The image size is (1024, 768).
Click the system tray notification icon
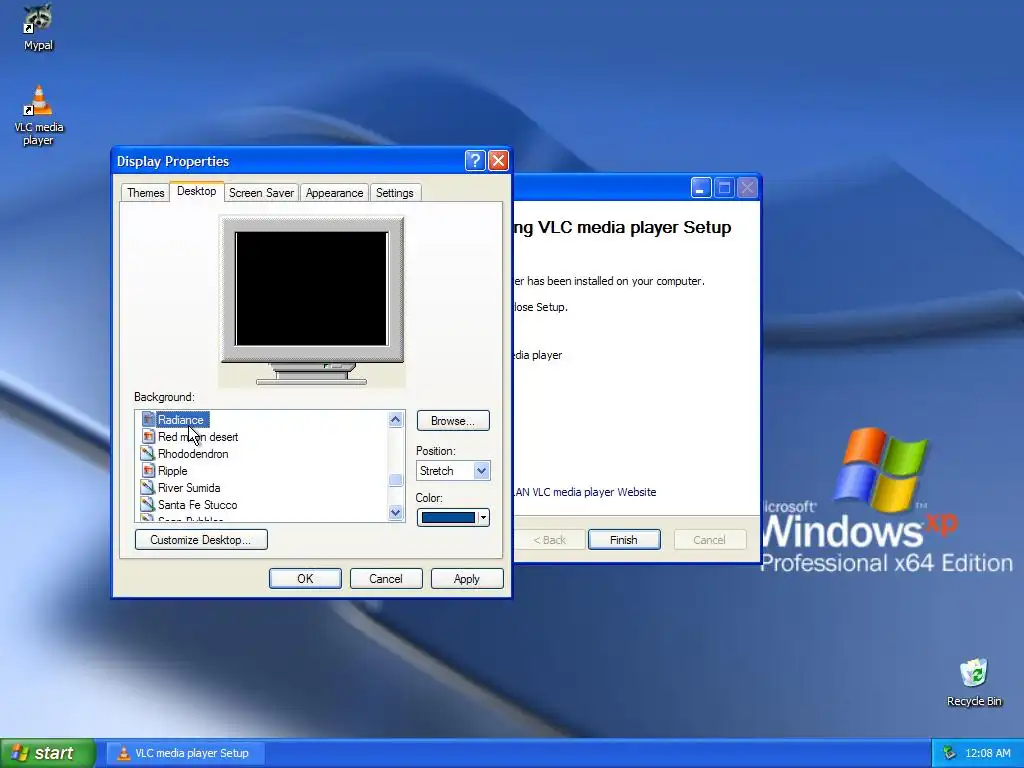[949, 753]
